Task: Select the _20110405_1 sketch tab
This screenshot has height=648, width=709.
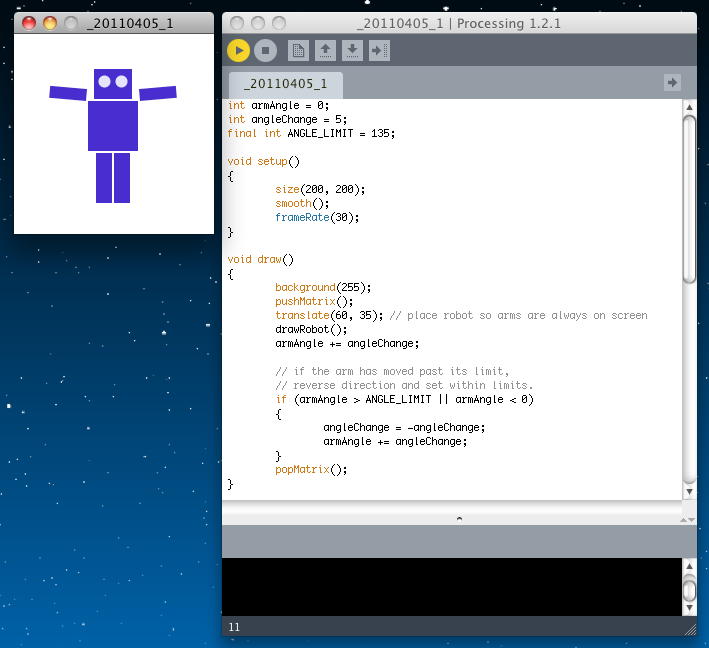Action: point(285,84)
